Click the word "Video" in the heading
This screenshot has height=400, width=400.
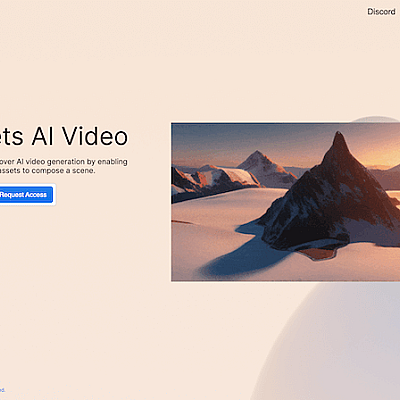coord(95,137)
